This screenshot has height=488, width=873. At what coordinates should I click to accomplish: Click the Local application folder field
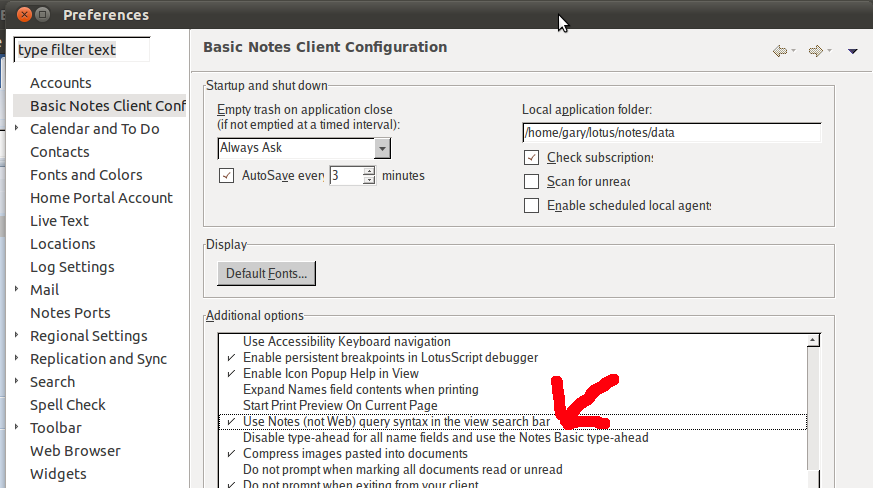(x=671, y=133)
